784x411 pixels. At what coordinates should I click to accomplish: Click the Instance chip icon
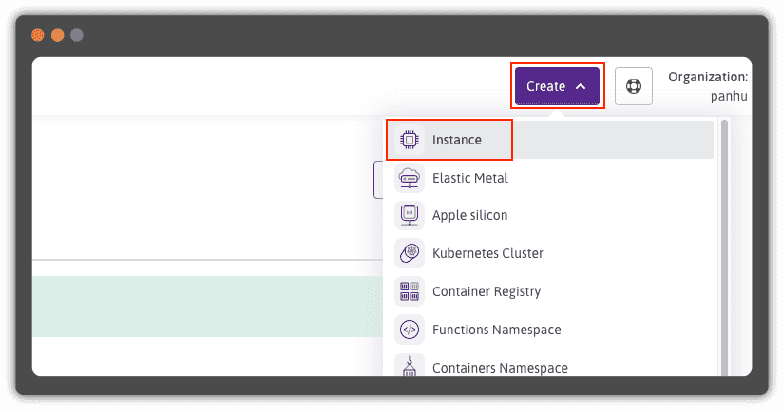pos(409,140)
